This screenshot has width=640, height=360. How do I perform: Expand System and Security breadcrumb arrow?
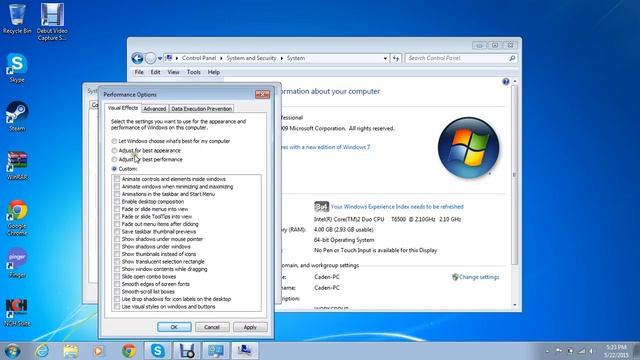pyautogui.click(x=282, y=58)
